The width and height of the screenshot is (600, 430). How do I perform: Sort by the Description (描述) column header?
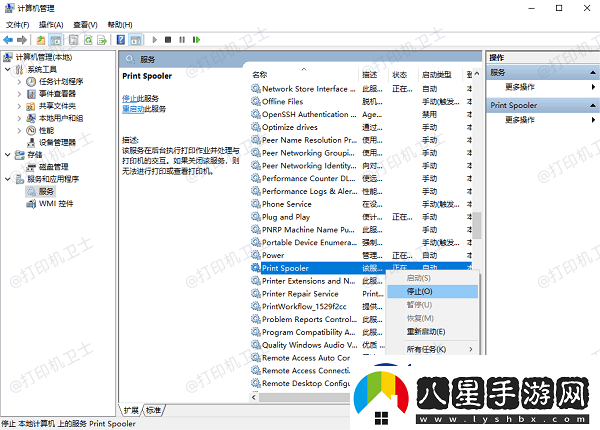tap(373, 75)
